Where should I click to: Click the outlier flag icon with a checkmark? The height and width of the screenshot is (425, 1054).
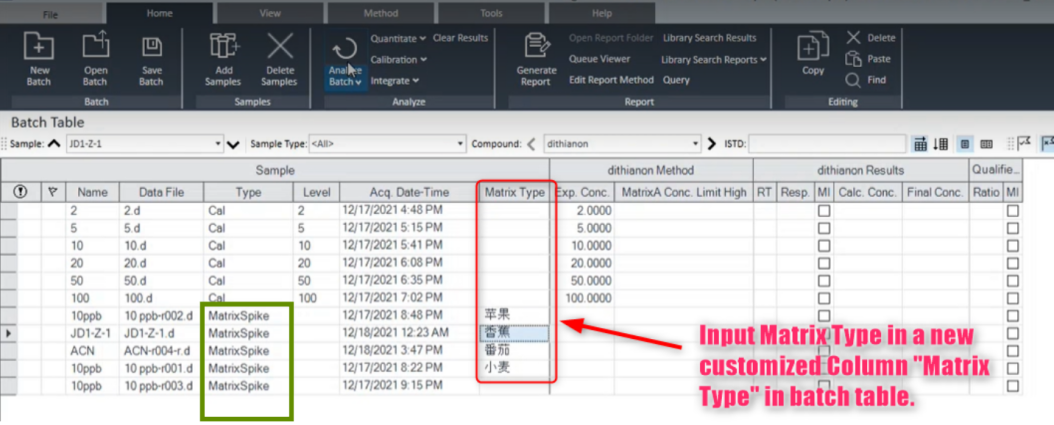click(x=1024, y=143)
